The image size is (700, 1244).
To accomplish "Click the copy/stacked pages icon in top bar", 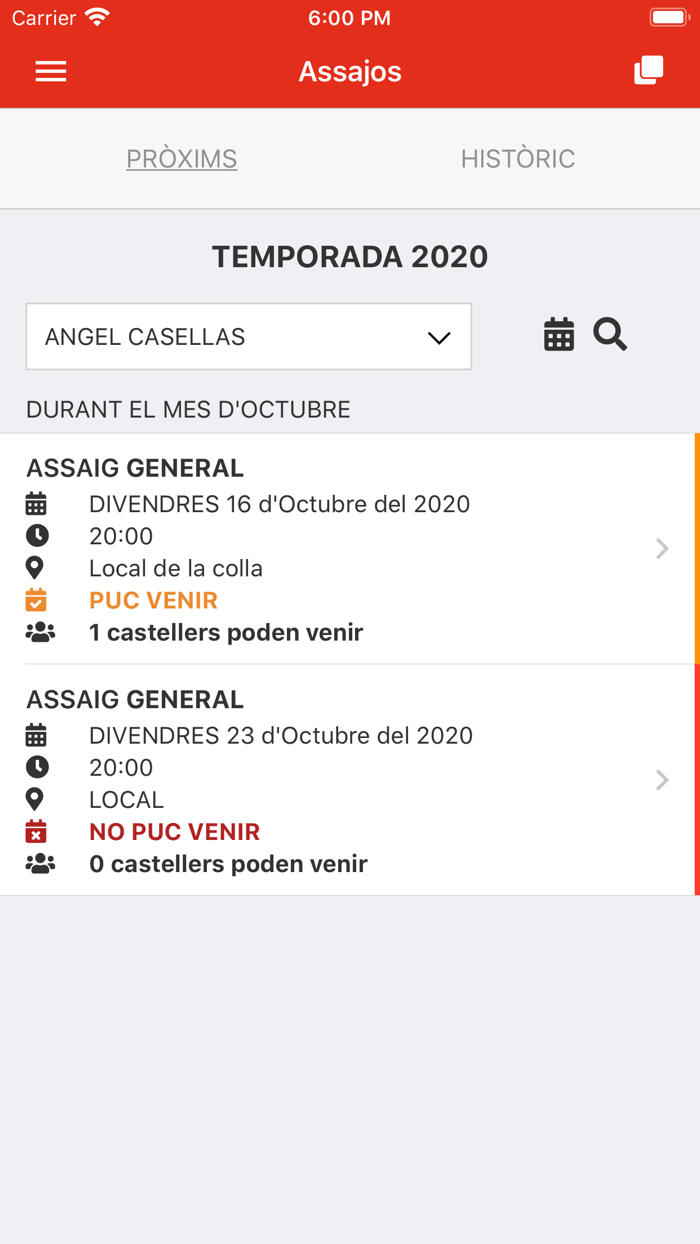I will click(x=648, y=69).
